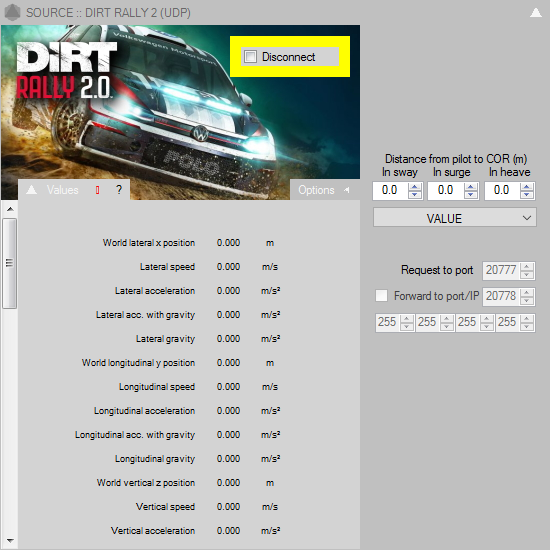Decrease the third IP octet value
The width and height of the screenshot is (550, 550).
coord(487,327)
